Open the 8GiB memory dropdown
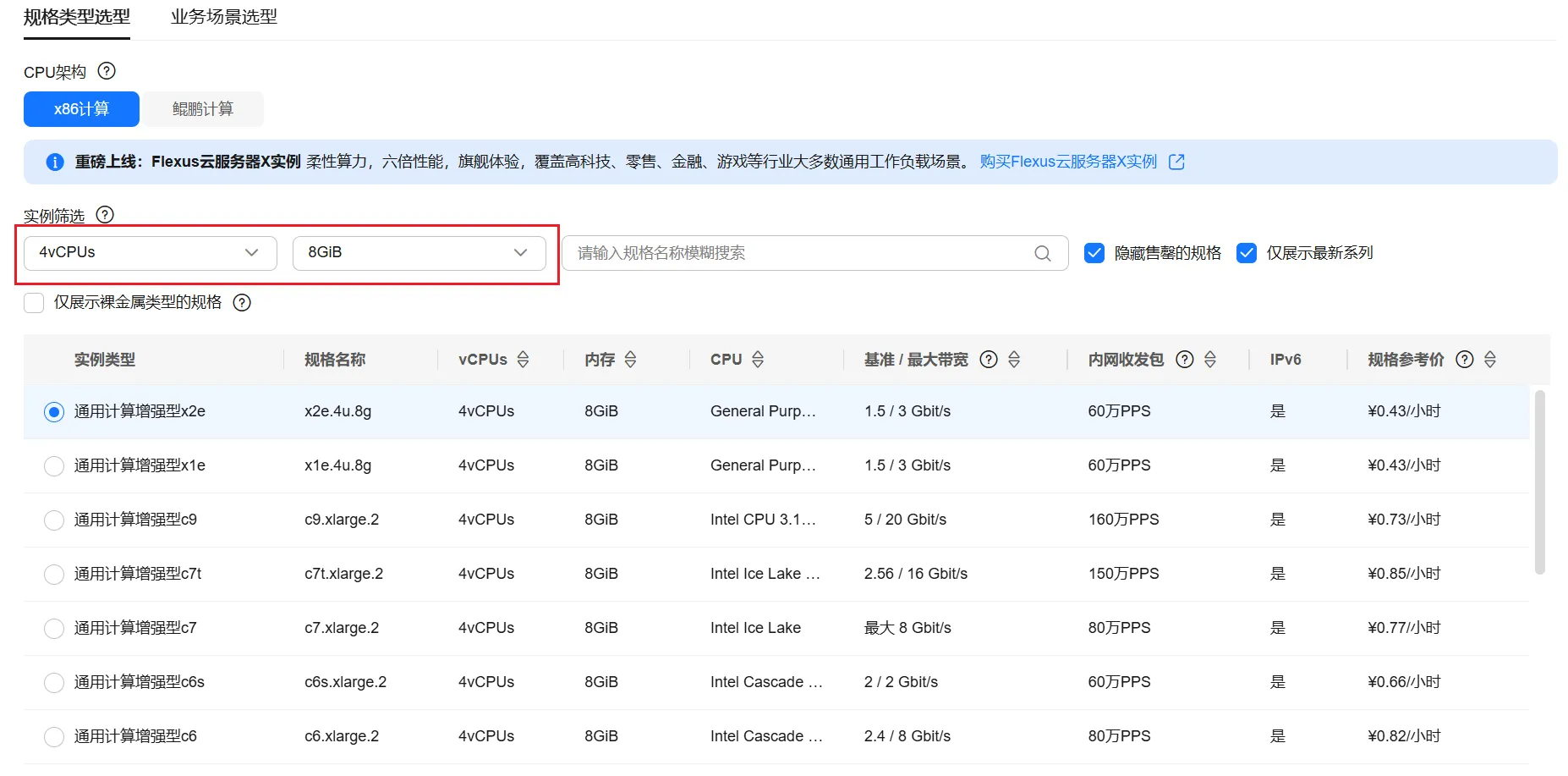The height and width of the screenshot is (776, 1568). tap(419, 253)
